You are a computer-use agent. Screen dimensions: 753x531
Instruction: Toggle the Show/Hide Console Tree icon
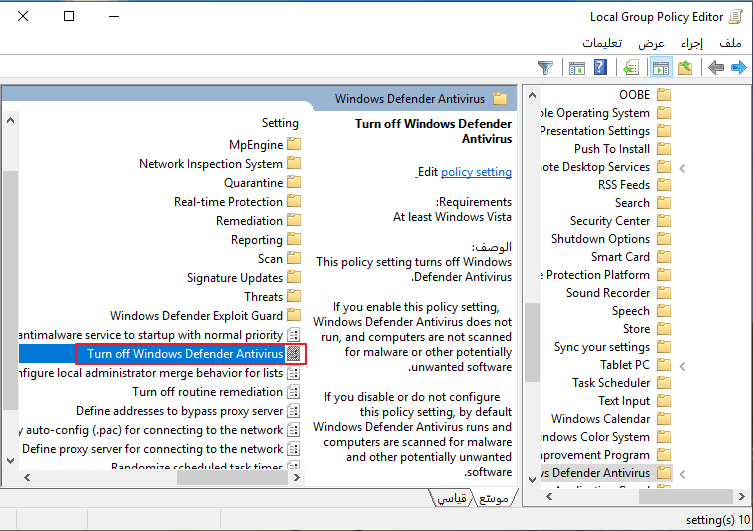[660, 68]
